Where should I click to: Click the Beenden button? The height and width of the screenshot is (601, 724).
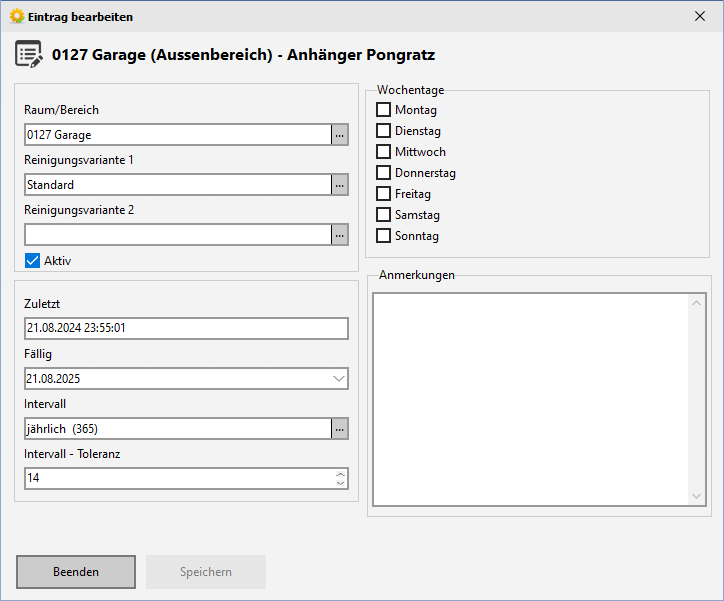click(76, 572)
